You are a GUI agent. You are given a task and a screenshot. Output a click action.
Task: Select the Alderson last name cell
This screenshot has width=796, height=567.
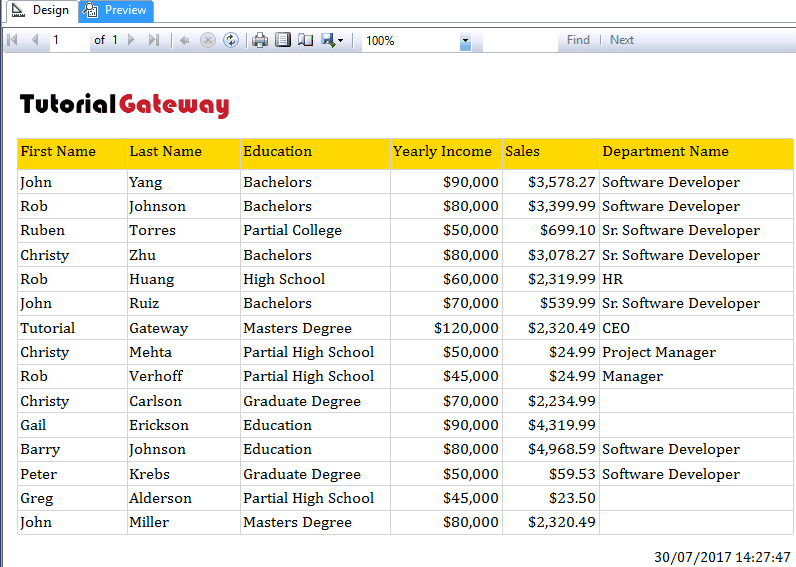pyautogui.click(x=183, y=498)
